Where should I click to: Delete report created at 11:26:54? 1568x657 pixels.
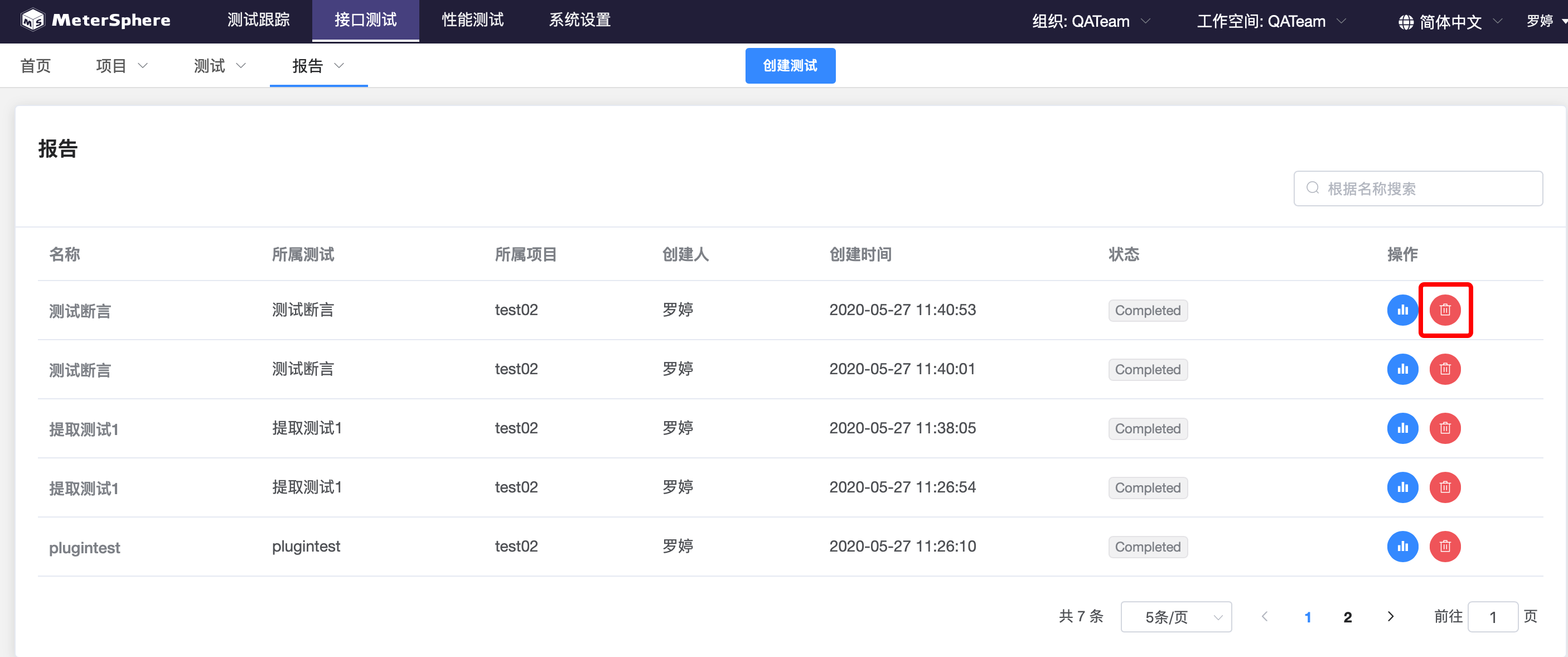click(x=1444, y=487)
